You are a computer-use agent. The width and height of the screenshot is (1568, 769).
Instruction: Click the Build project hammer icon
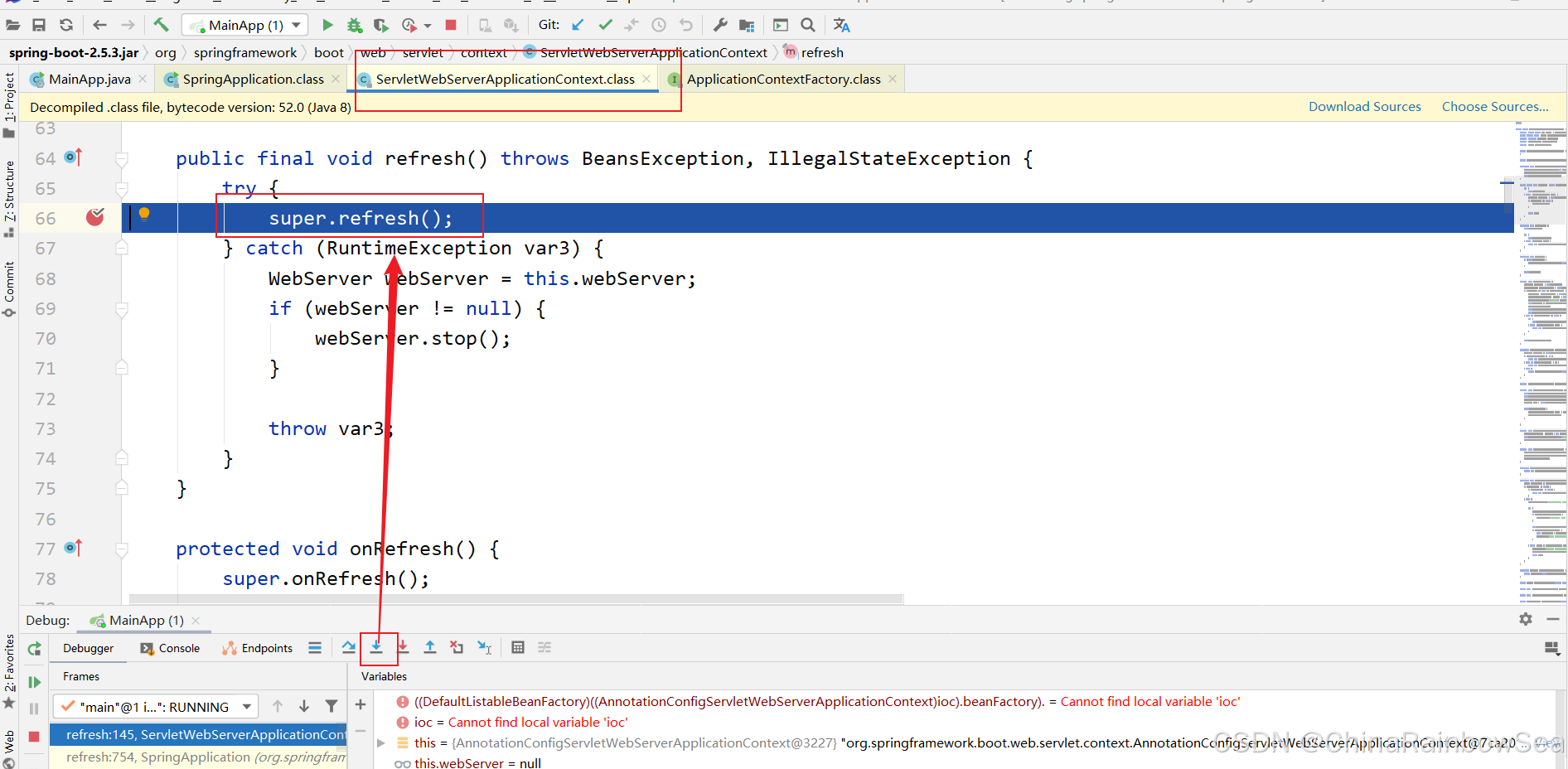point(161,25)
